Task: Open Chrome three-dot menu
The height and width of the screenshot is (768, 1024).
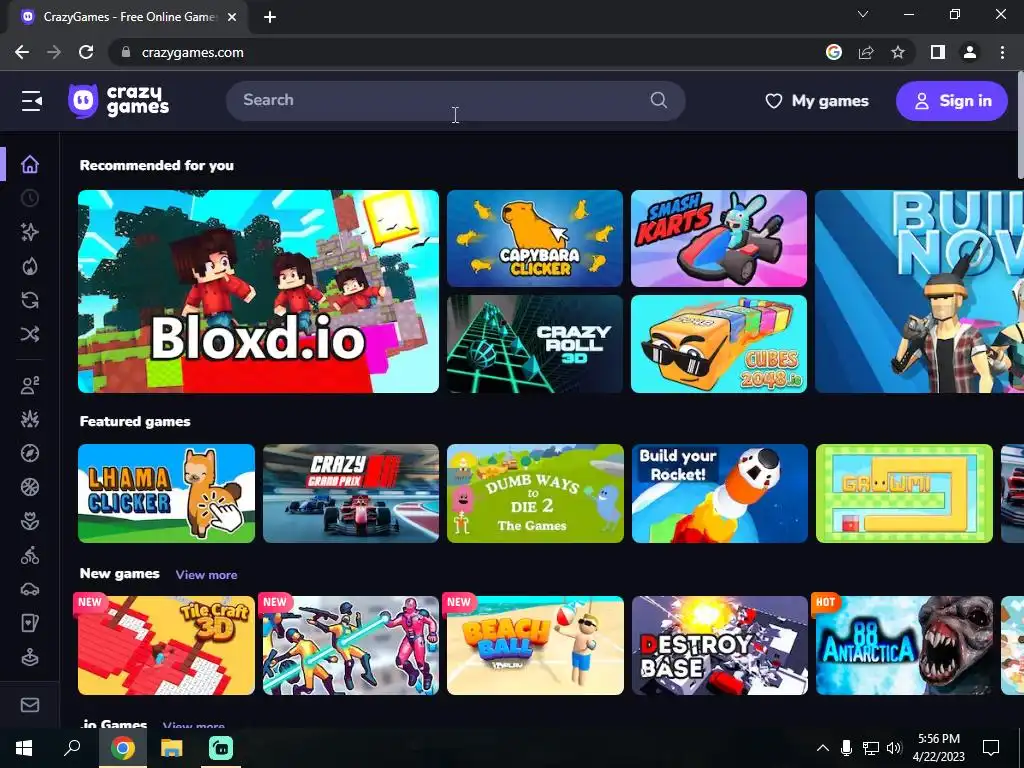Action: click(x=1002, y=52)
